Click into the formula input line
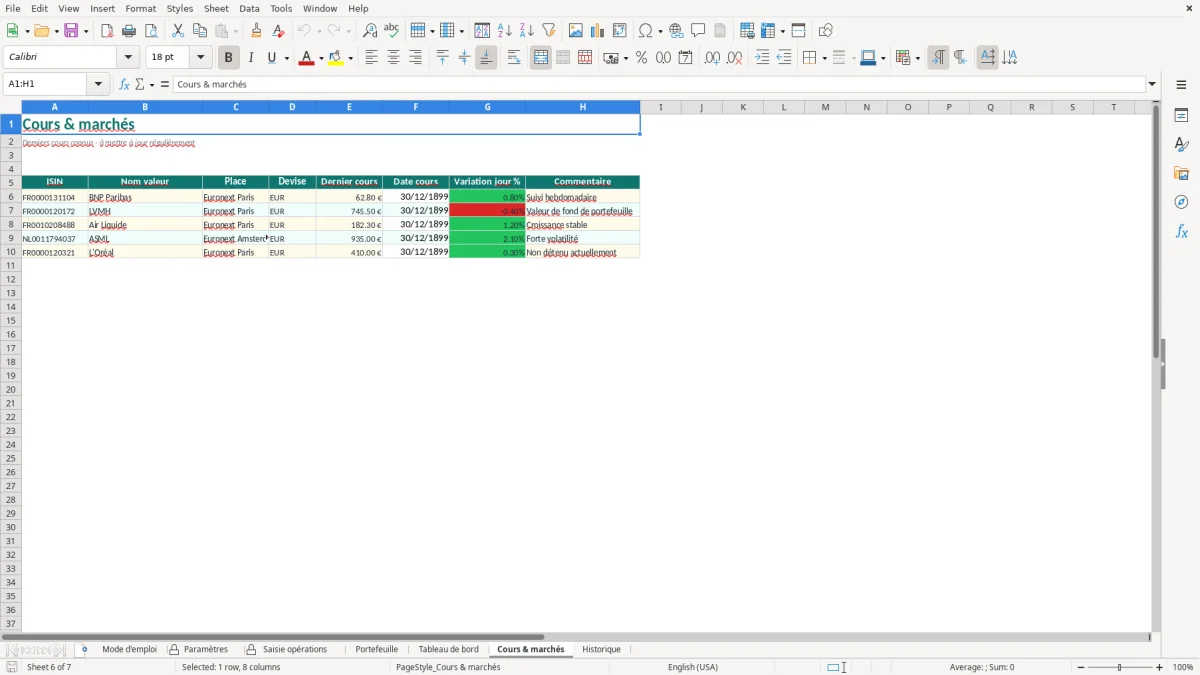This screenshot has height=675, width=1200. pyautogui.click(x=659, y=85)
